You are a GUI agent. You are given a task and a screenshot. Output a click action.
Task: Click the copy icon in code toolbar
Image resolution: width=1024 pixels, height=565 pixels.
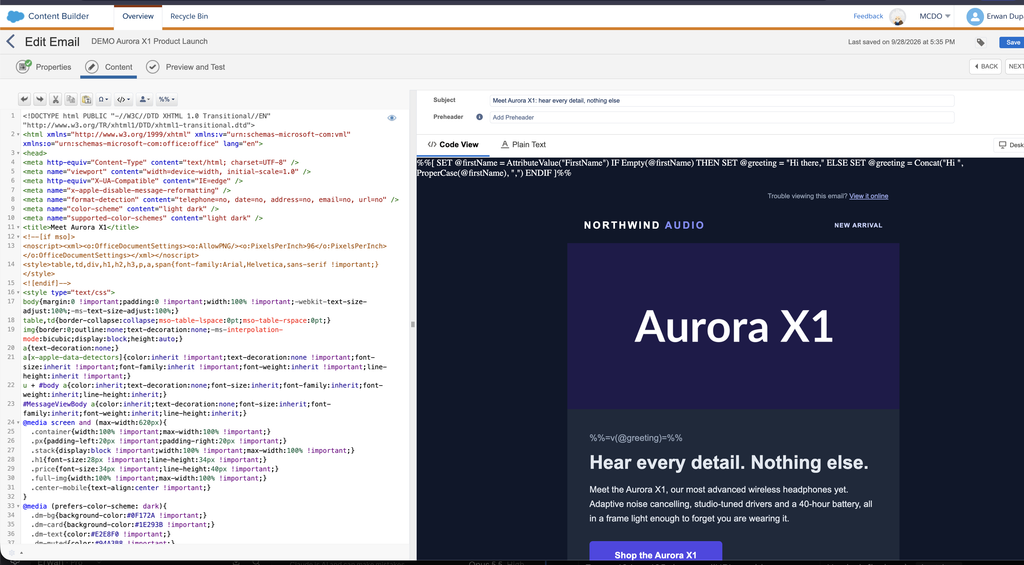pos(71,99)
